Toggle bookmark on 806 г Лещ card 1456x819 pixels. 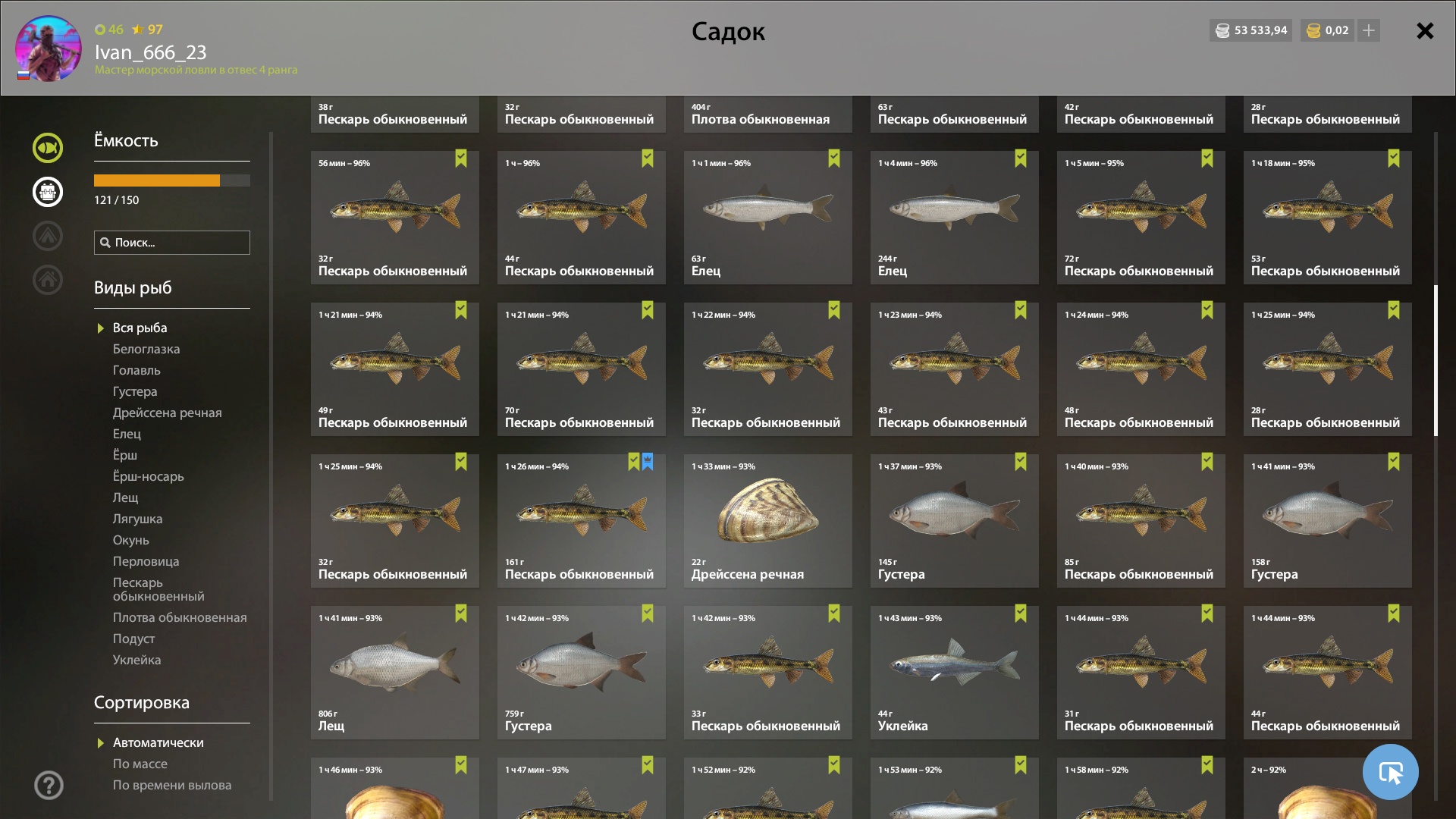click(x=461, y=613)
